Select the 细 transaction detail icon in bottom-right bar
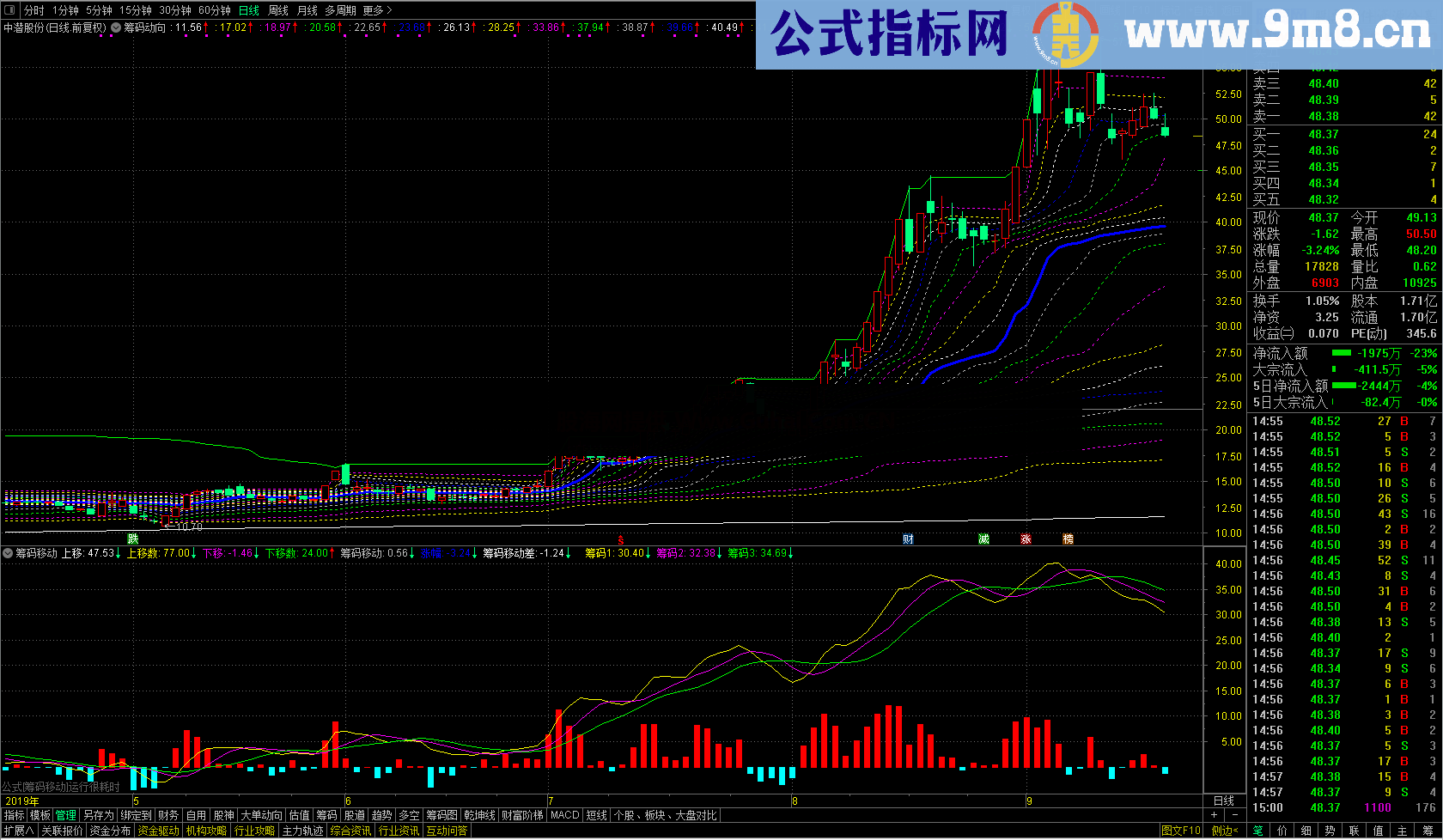Viewport: 1443px width, 840px height. (x=1307, y=831)
